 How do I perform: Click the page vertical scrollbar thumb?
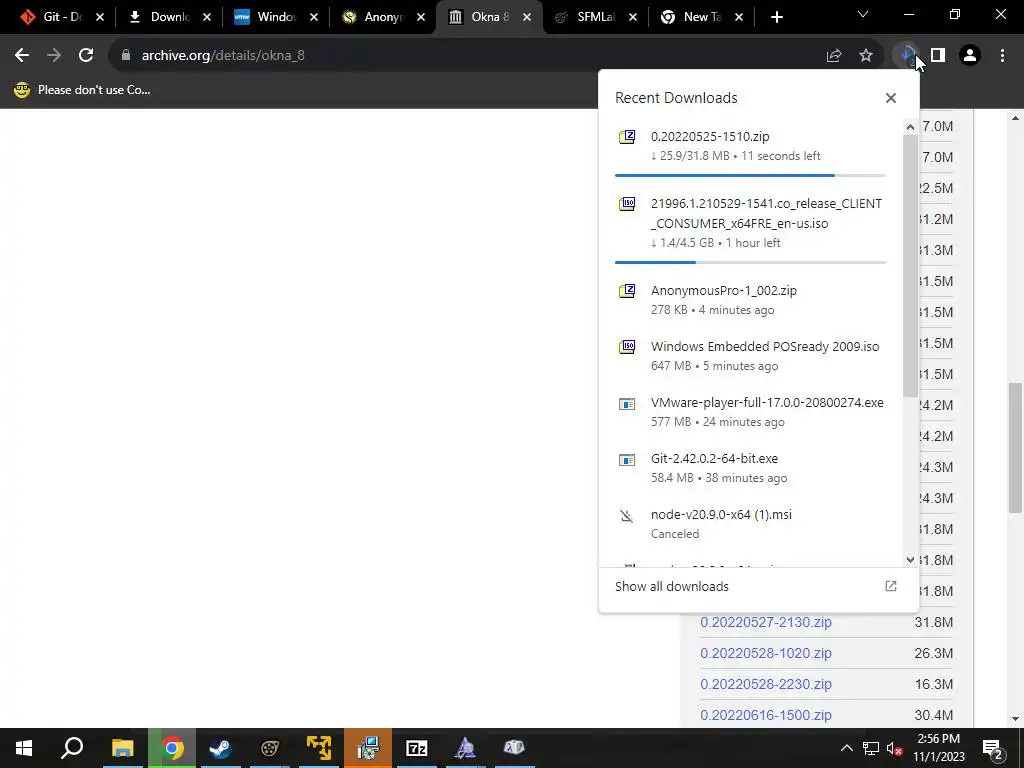(1015, 447)
